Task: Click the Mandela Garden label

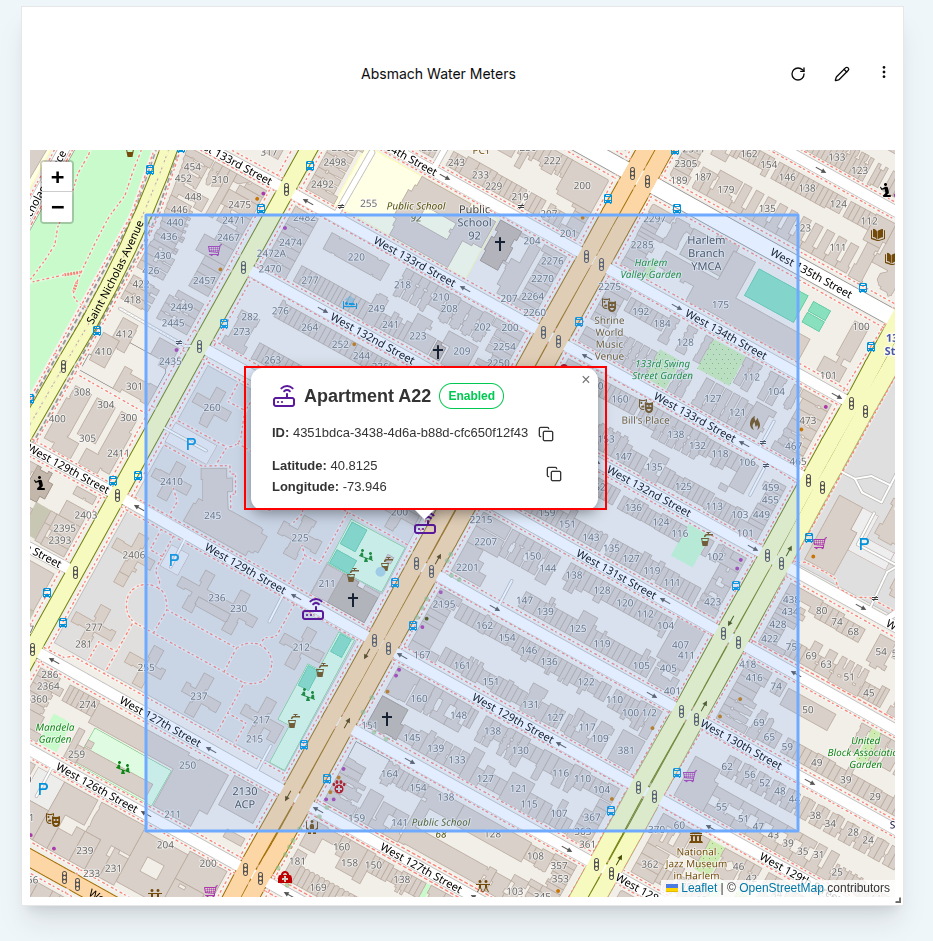Action: coord(55,733)
